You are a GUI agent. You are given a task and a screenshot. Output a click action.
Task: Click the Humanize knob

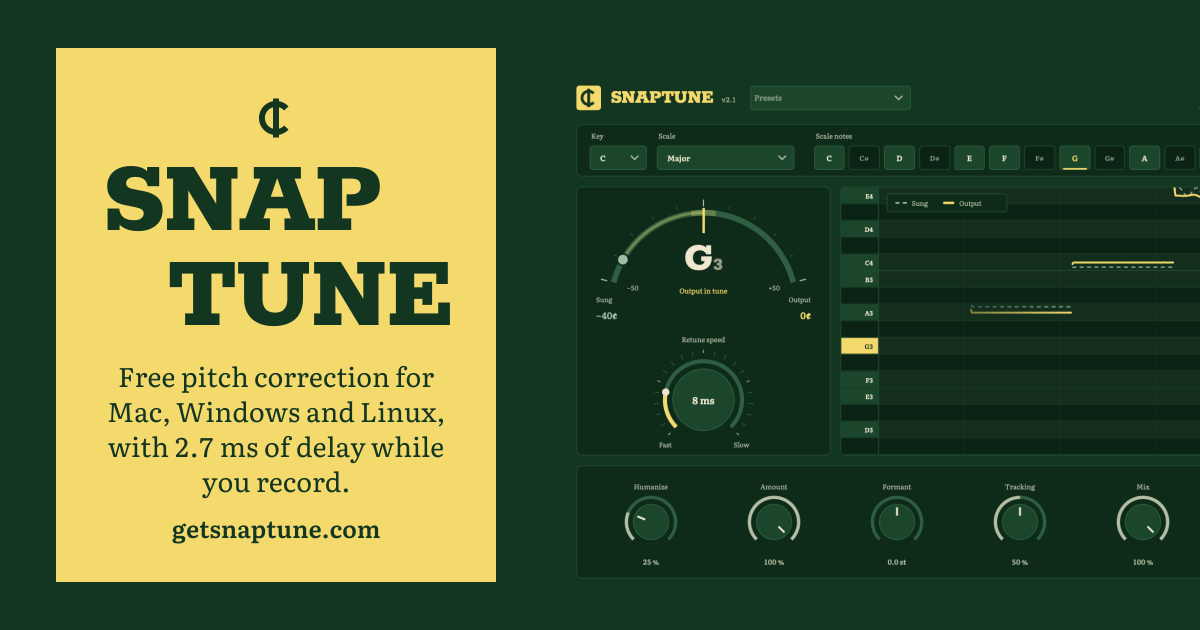tap(651, 522)
